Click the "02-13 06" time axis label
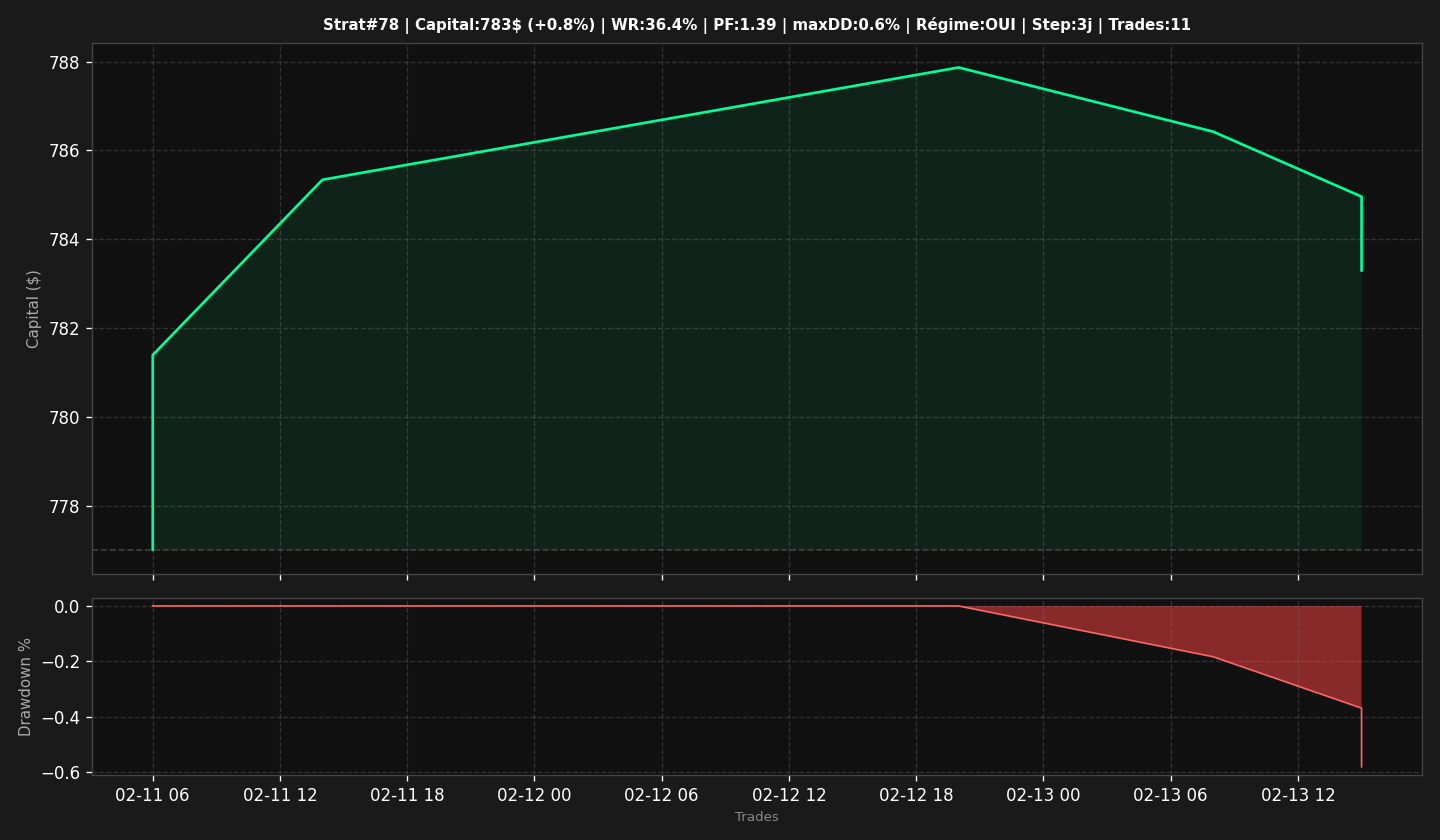Image resolution: width=1440 pixels, height=840 pixels. point(1171,795)
